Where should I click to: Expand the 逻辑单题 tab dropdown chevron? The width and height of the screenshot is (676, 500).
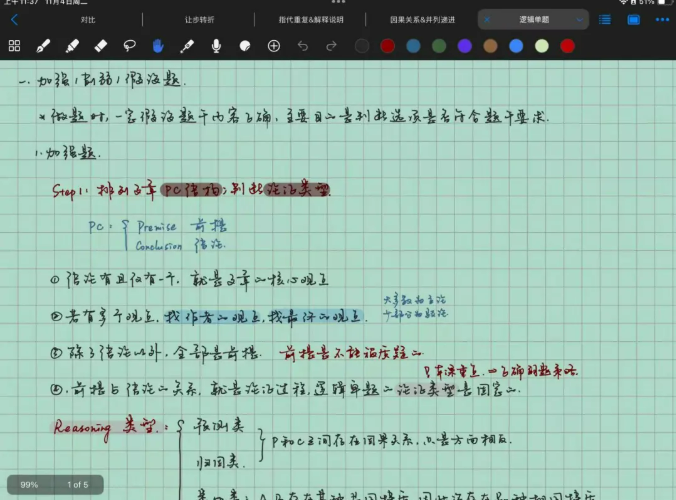tap(580, 19)
